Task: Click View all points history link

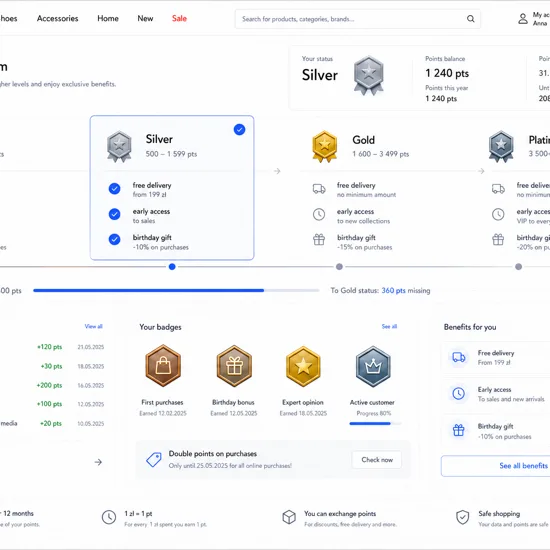Action: pyautogui.click(x=94, y=327)
